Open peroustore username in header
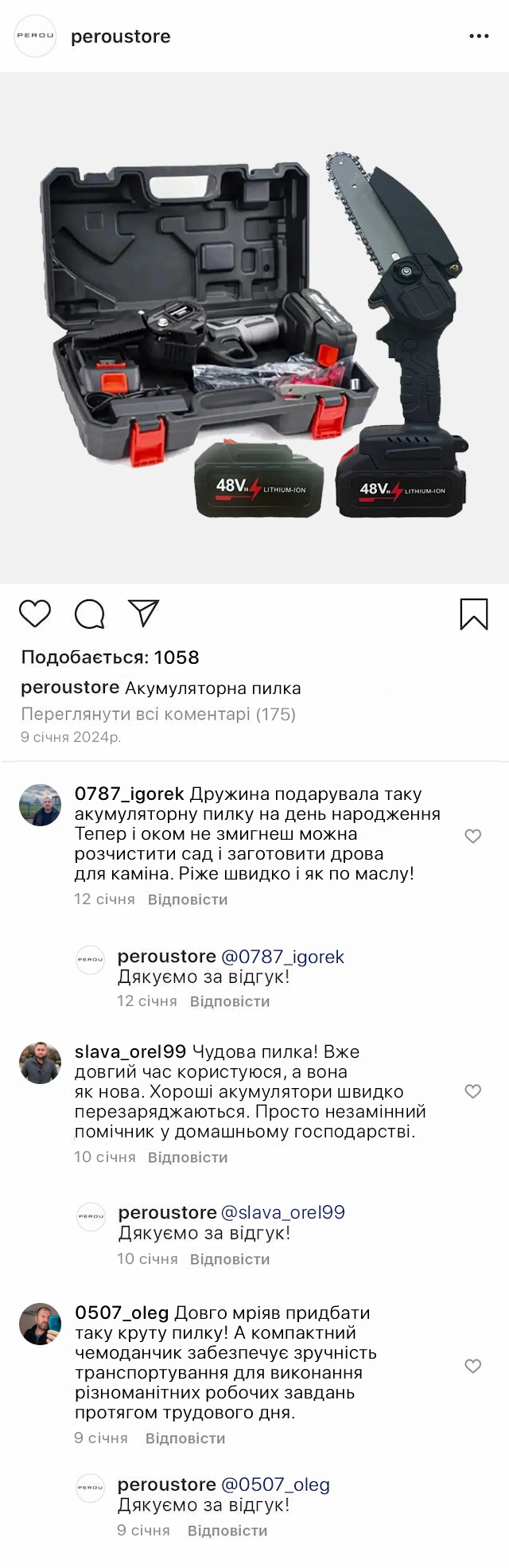Viewport: 509px width, 1568px height. 121,37
